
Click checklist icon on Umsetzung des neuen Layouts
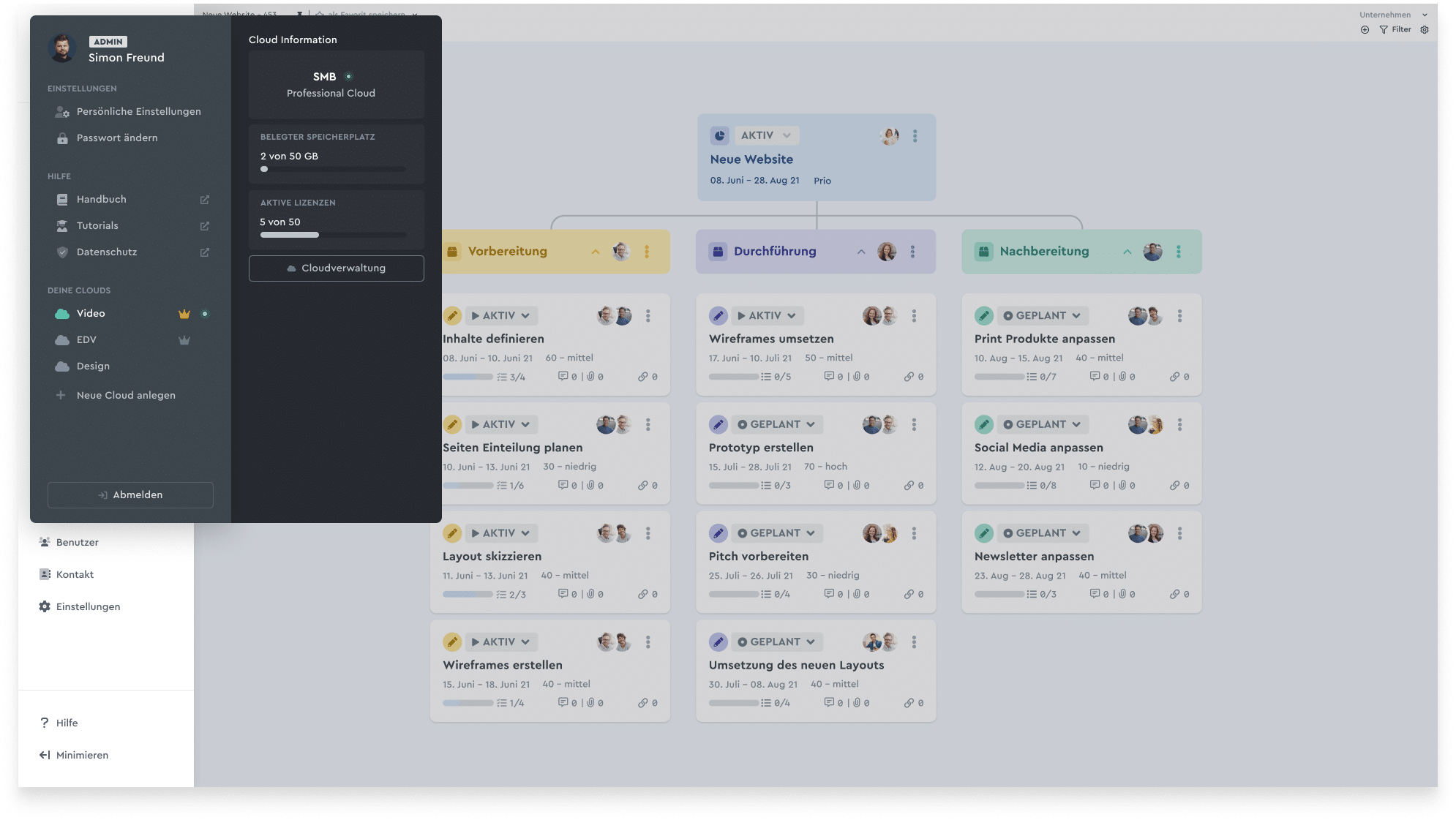point(765,703)
